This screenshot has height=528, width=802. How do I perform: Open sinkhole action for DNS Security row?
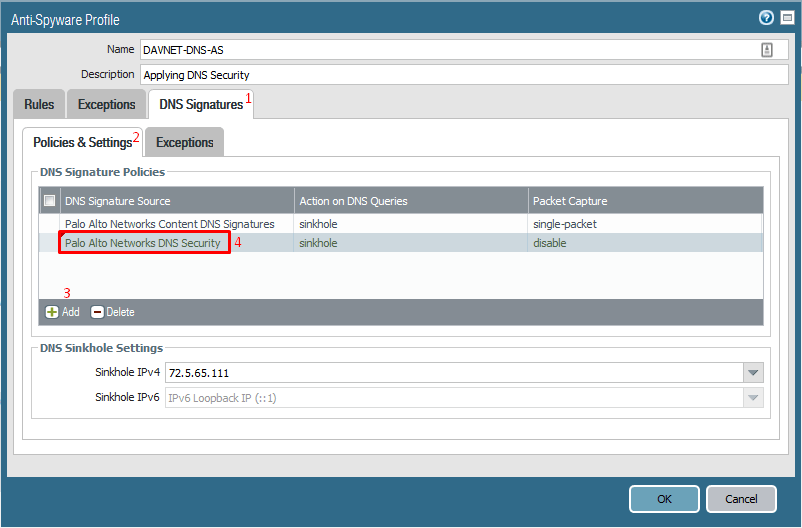click(318, 243)
